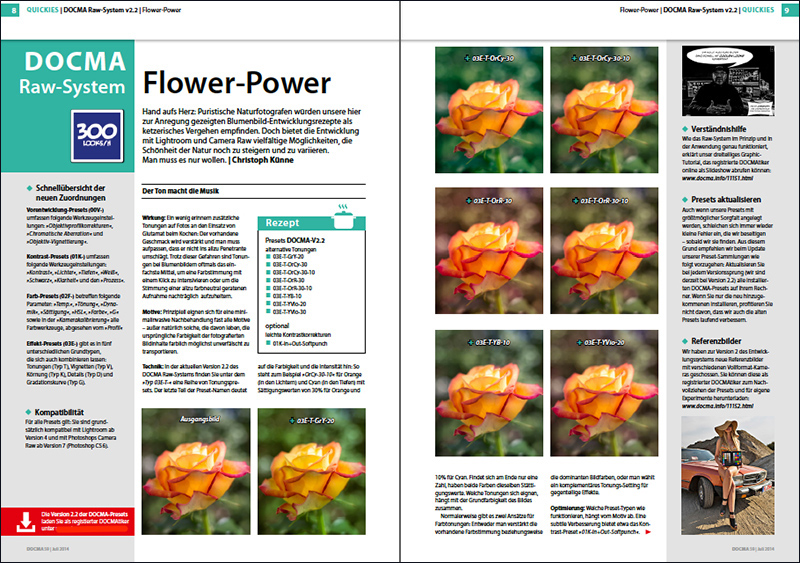Click the cooking pot icon above Rezept box
Image resolution: width=800 pixels, height=563 pixels.
(x=344, y=216)
